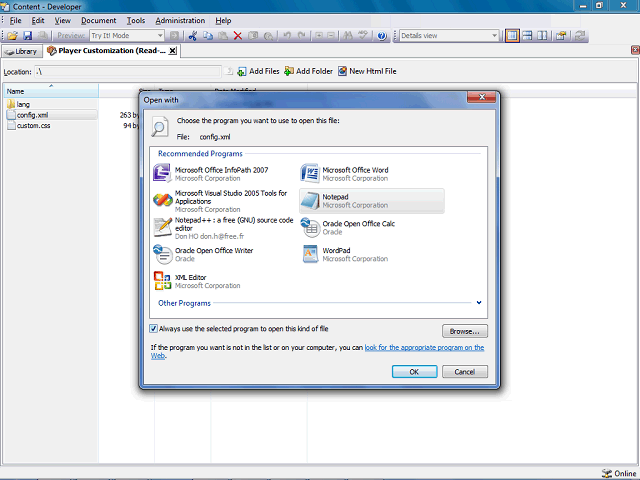Screen dimensions: 640x480
Task: Select Microsoft Office InfoPath 2007 program
Action: (x=223, y=174)
